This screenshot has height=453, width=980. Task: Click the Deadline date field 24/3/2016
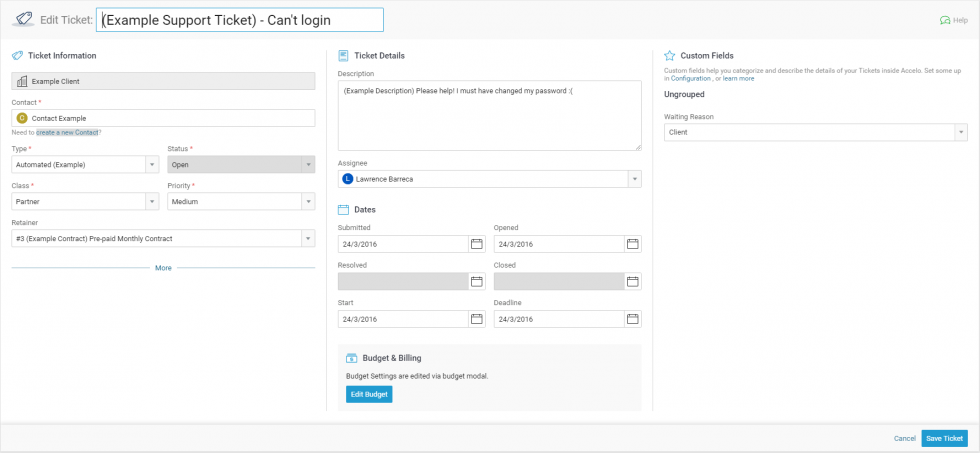click(559, 319)
